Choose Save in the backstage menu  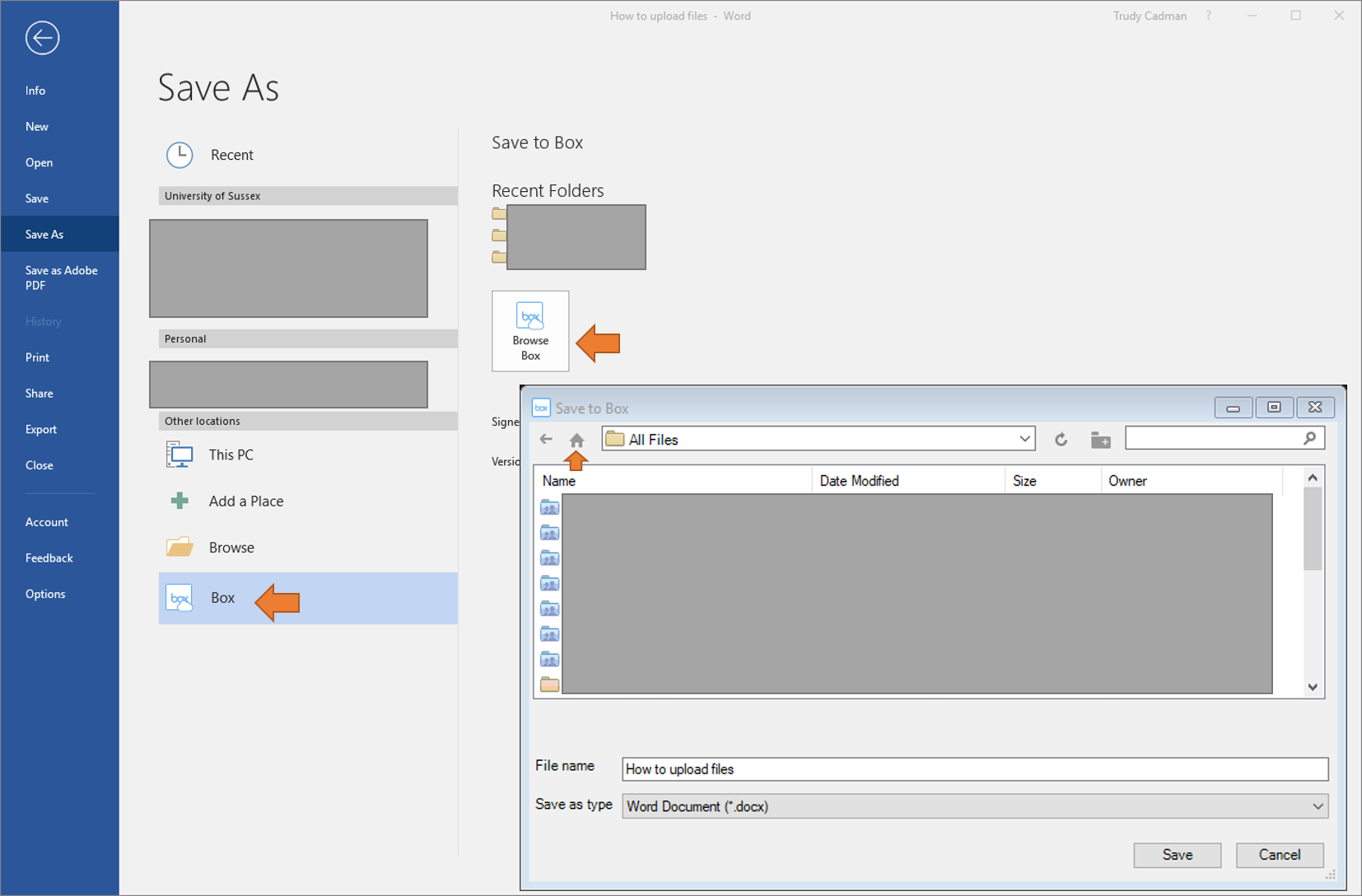tap(37, 198)
